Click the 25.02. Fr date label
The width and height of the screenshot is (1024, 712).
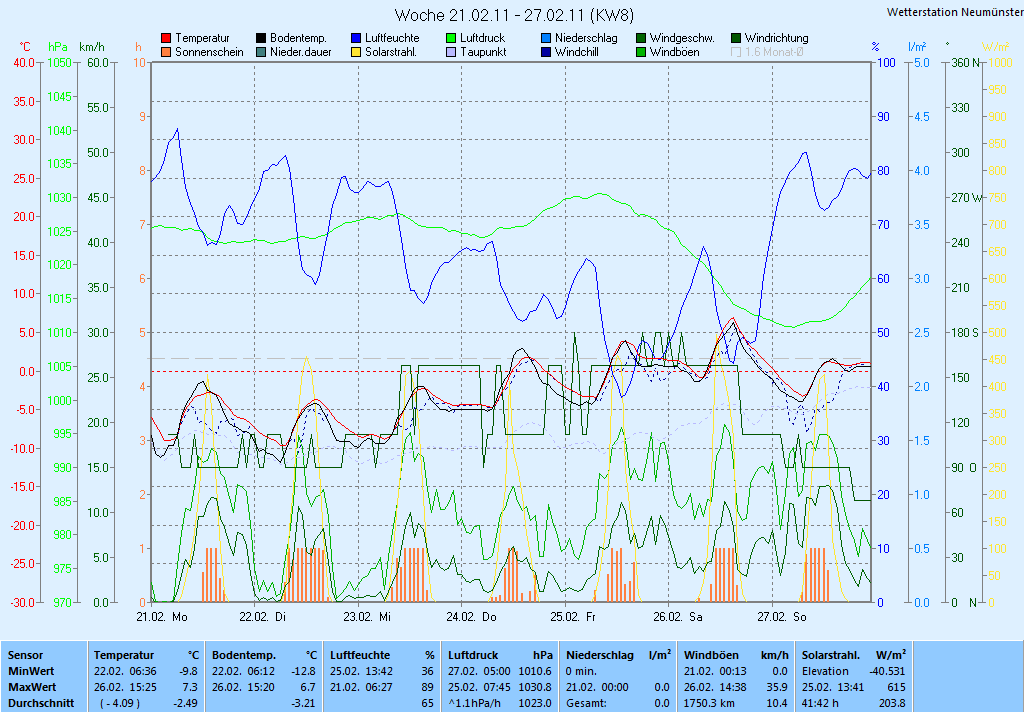573,617
